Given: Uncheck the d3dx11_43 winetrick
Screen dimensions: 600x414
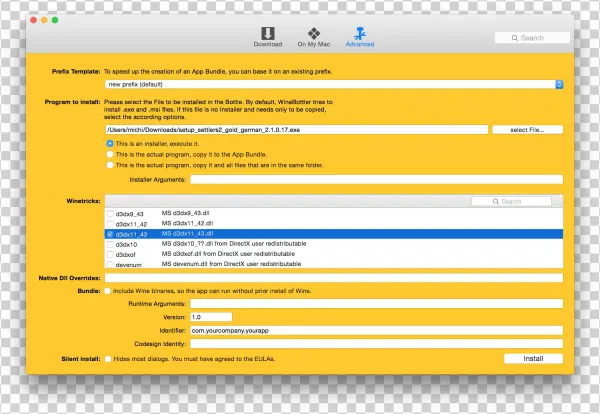Looking at the screenshot, I should click(x=110, y=234).
